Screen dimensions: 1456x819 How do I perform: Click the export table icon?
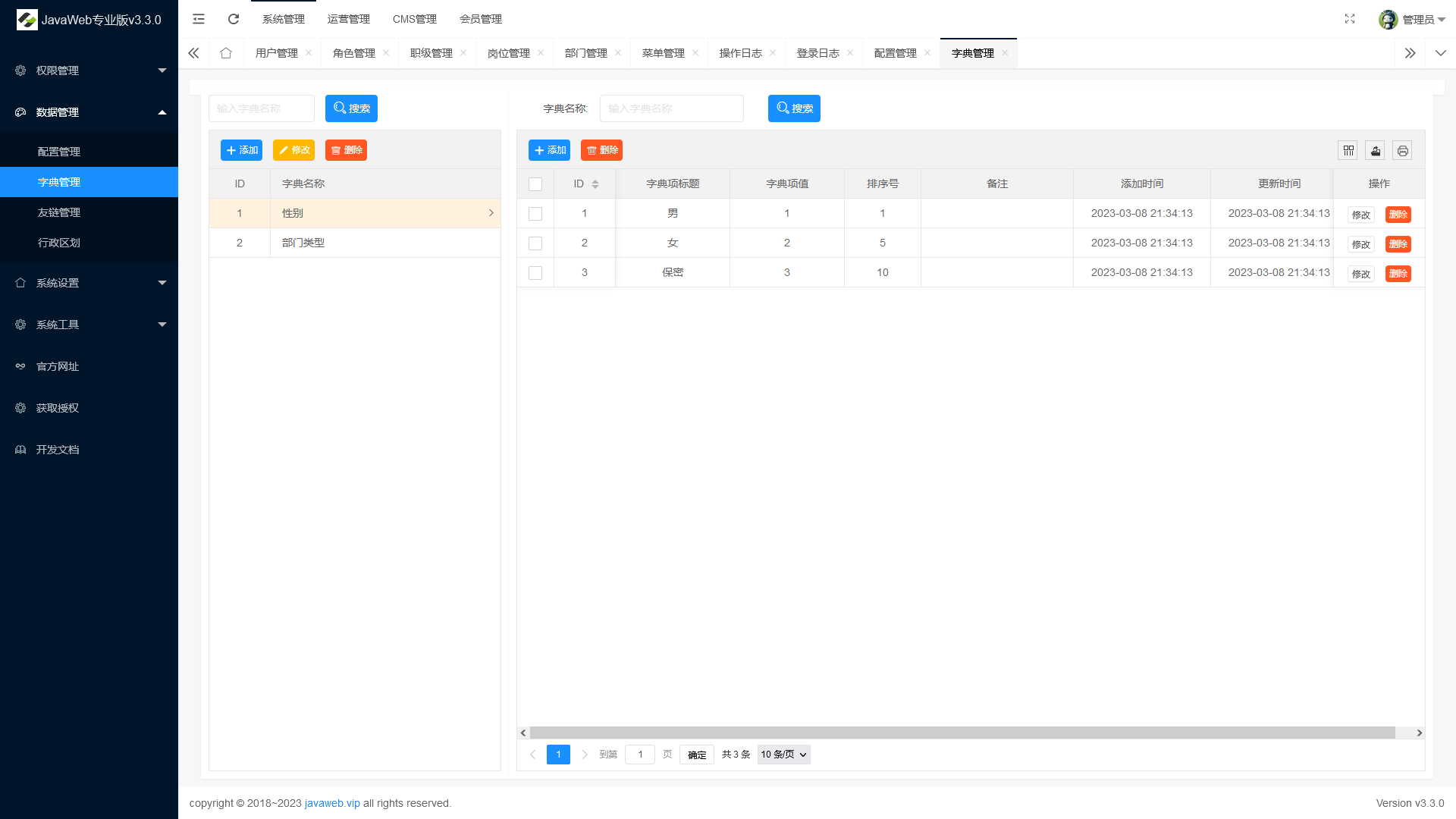1375,151
